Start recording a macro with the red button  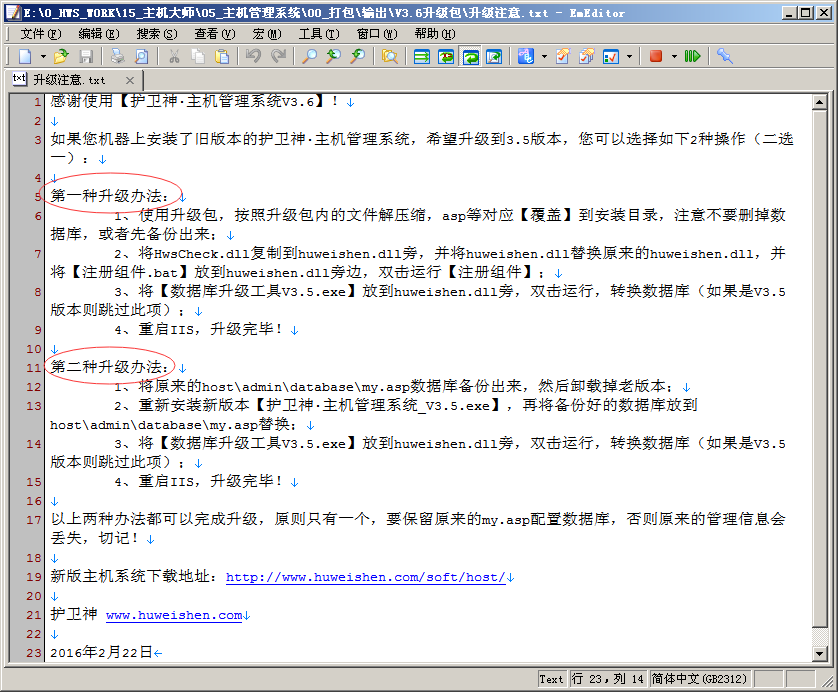tap(656, 56)
